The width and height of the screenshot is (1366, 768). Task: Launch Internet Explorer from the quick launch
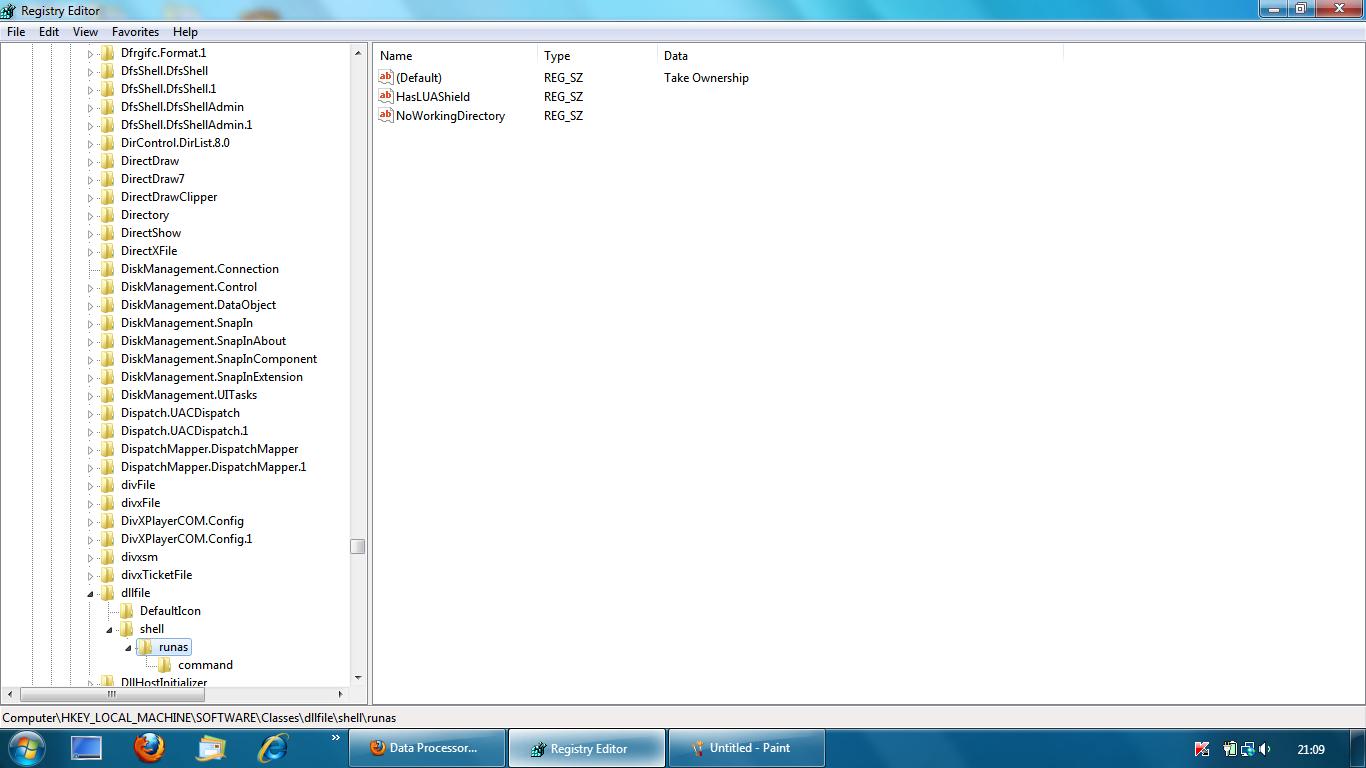[272, 747]
